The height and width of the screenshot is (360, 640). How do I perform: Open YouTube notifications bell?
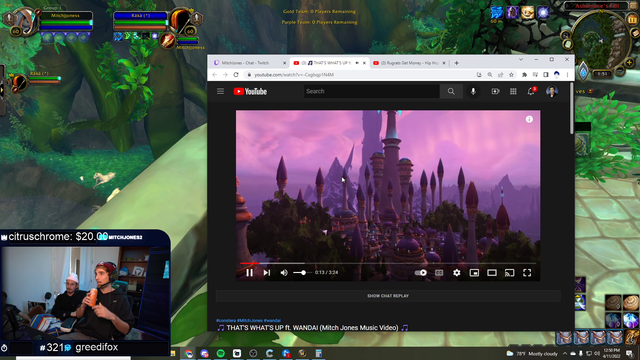click(x=531, y=91)
